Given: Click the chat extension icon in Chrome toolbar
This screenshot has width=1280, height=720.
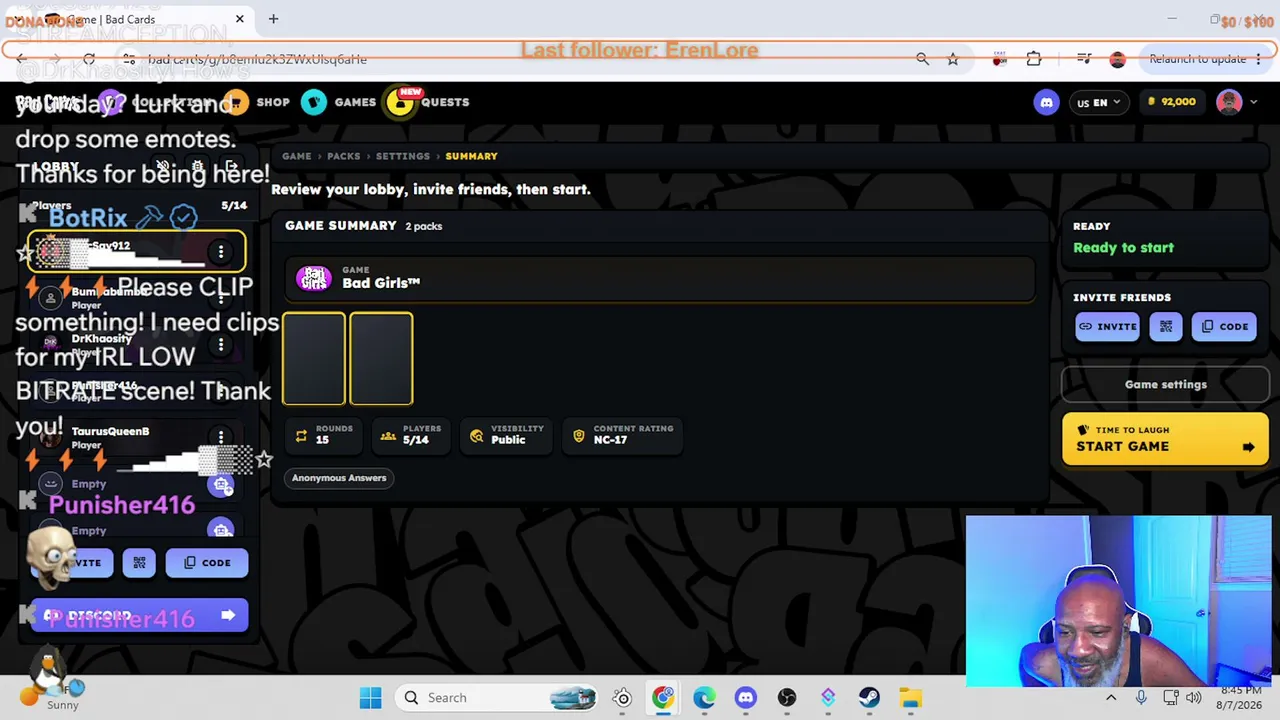Looking at the screenshot, I should [x=999, y=59].
